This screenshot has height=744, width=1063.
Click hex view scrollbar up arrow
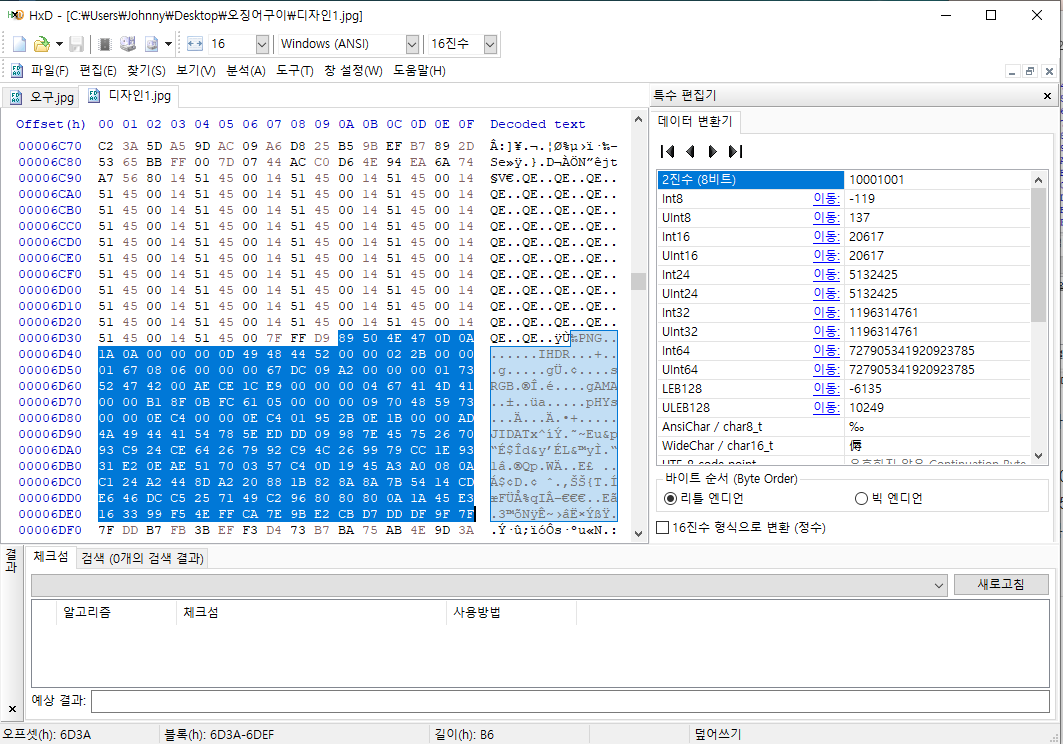pyautogui.click(x=638, y=119)
